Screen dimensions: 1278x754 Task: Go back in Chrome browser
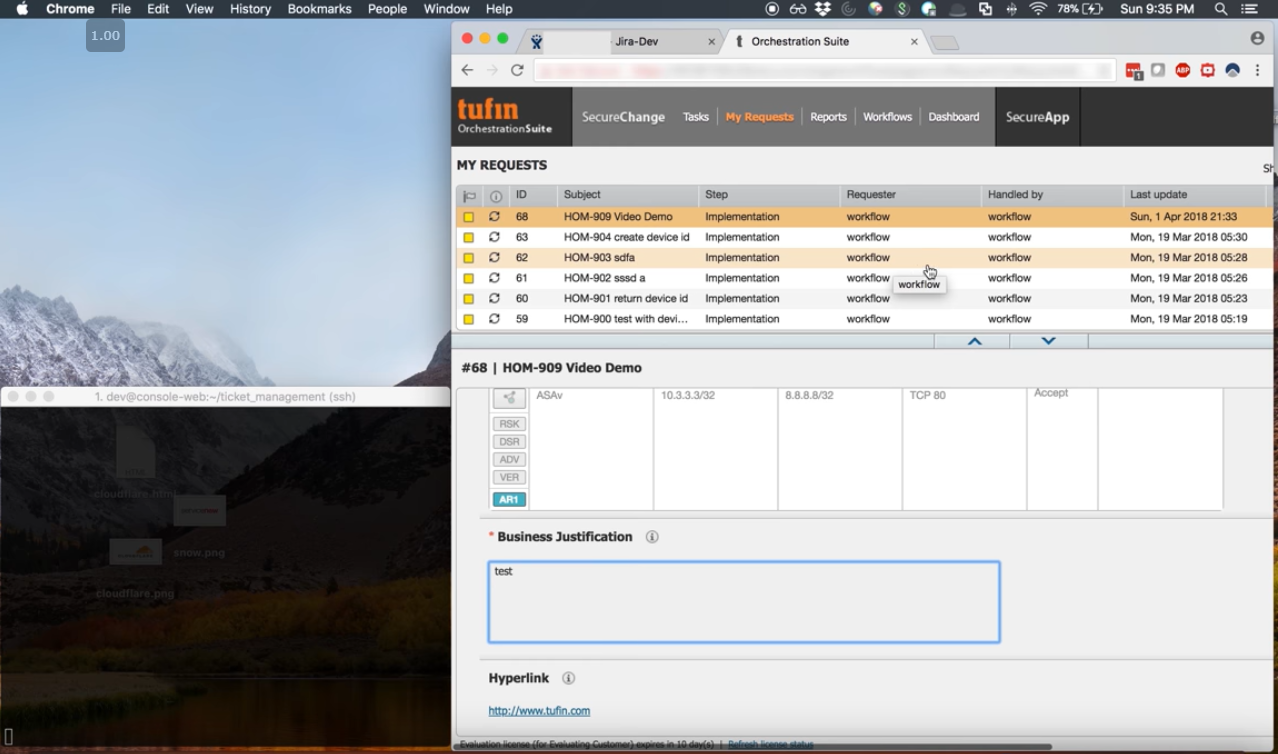(467, 70)
